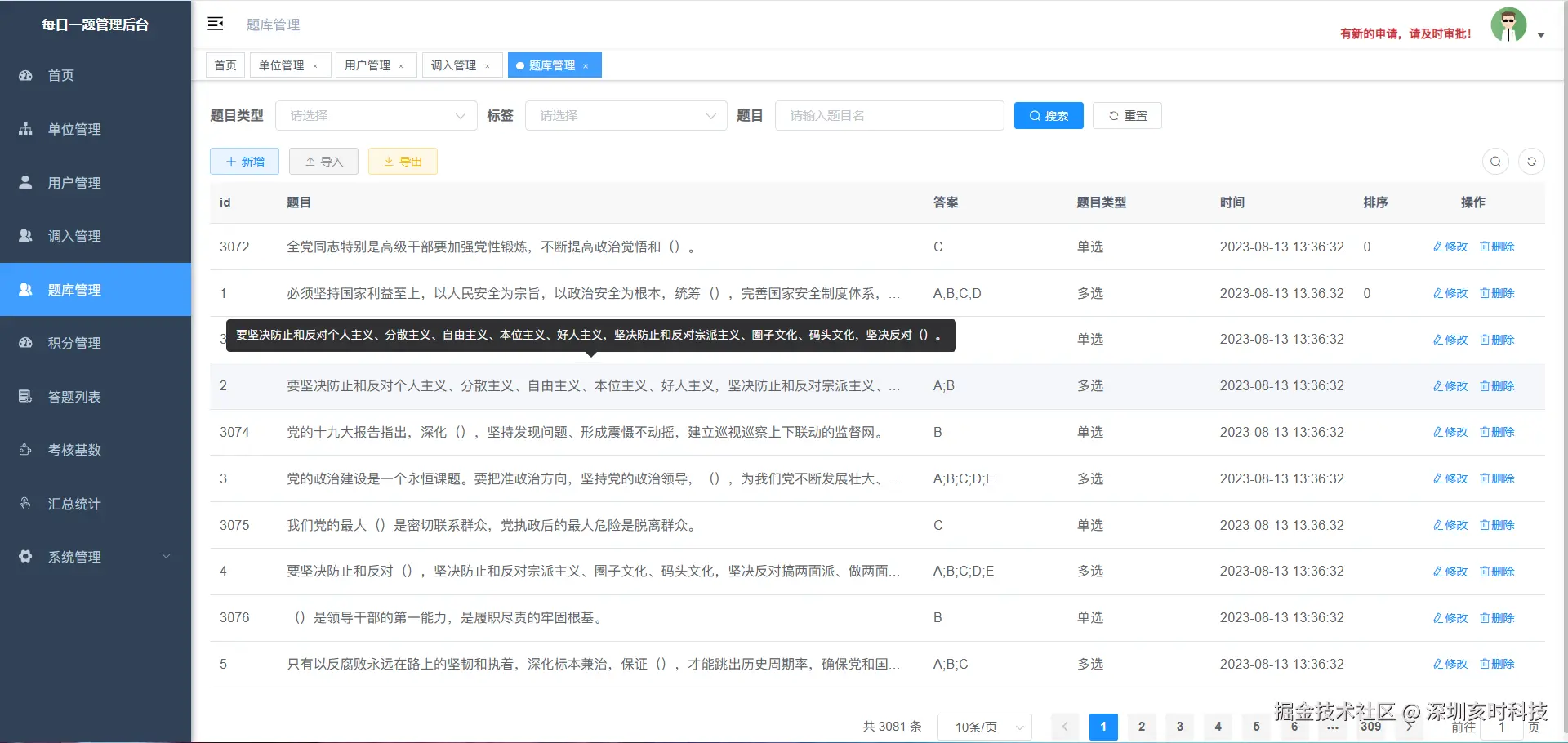Go to page 5 in pagination

click(1257, 727)
